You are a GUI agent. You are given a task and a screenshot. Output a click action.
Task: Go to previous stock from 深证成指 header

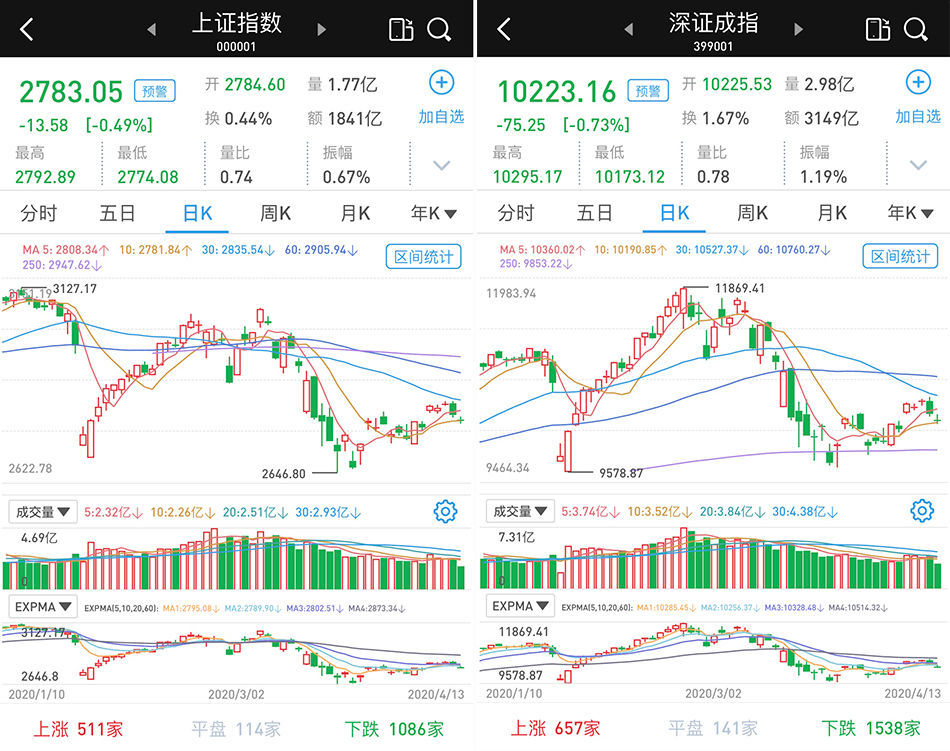pyautogui.click(x=629, y=29)
